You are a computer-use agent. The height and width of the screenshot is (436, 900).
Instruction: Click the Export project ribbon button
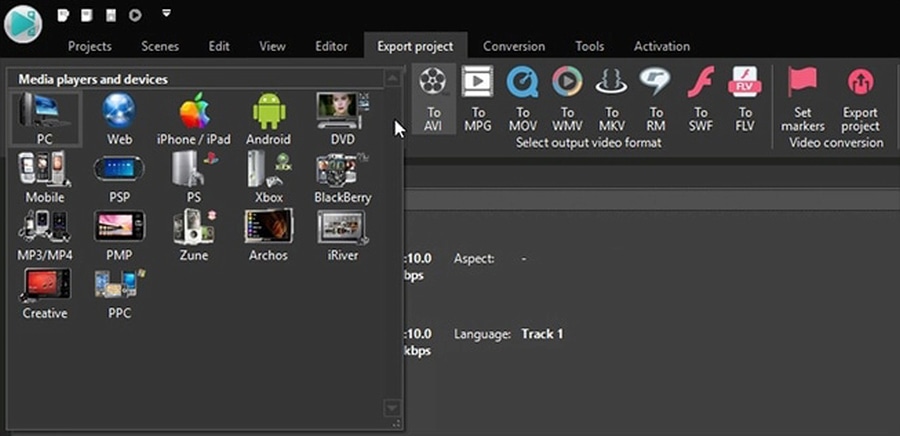tap(860, 99)
